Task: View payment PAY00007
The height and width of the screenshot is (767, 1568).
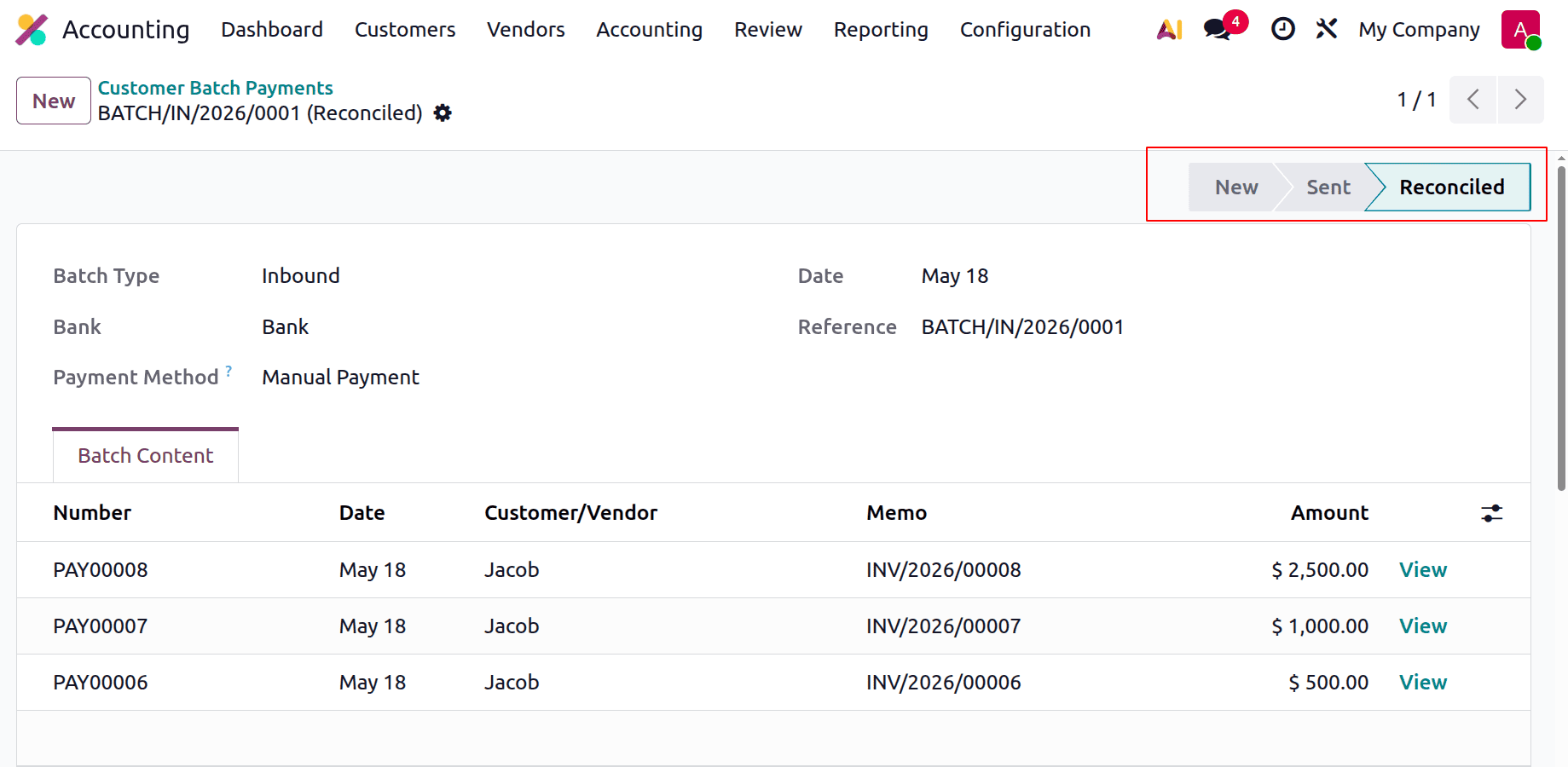Action: coord(1422,626)
